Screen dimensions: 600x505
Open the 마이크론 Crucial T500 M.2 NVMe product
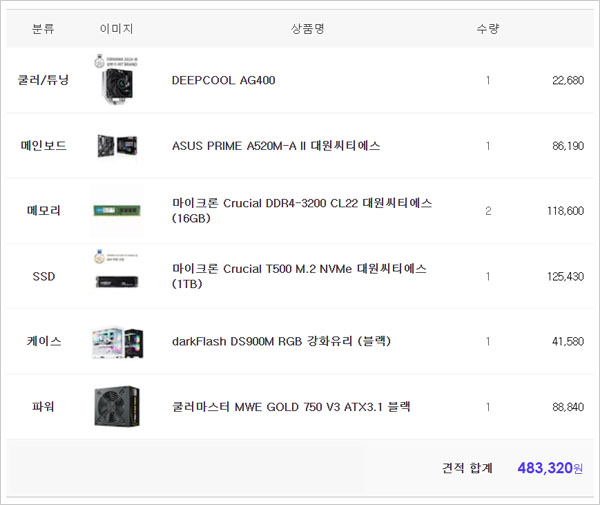pyautogui.click(x=299, y=276)
